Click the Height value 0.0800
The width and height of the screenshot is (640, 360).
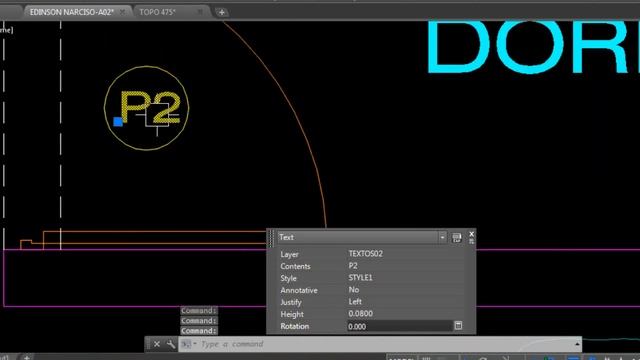coord(360,313)
